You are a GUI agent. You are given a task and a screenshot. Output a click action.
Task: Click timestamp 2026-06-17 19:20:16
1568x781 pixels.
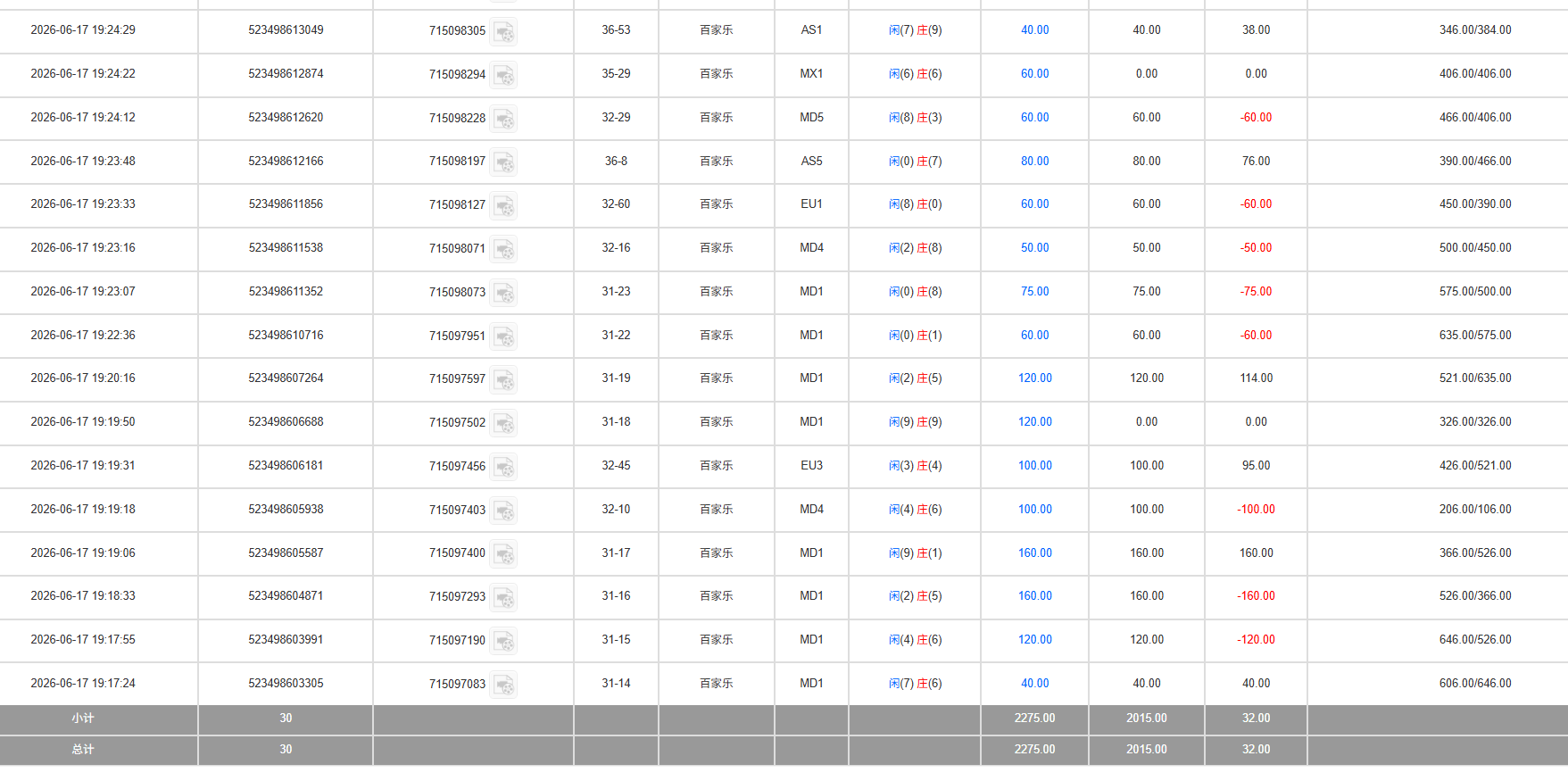point(83,378)
